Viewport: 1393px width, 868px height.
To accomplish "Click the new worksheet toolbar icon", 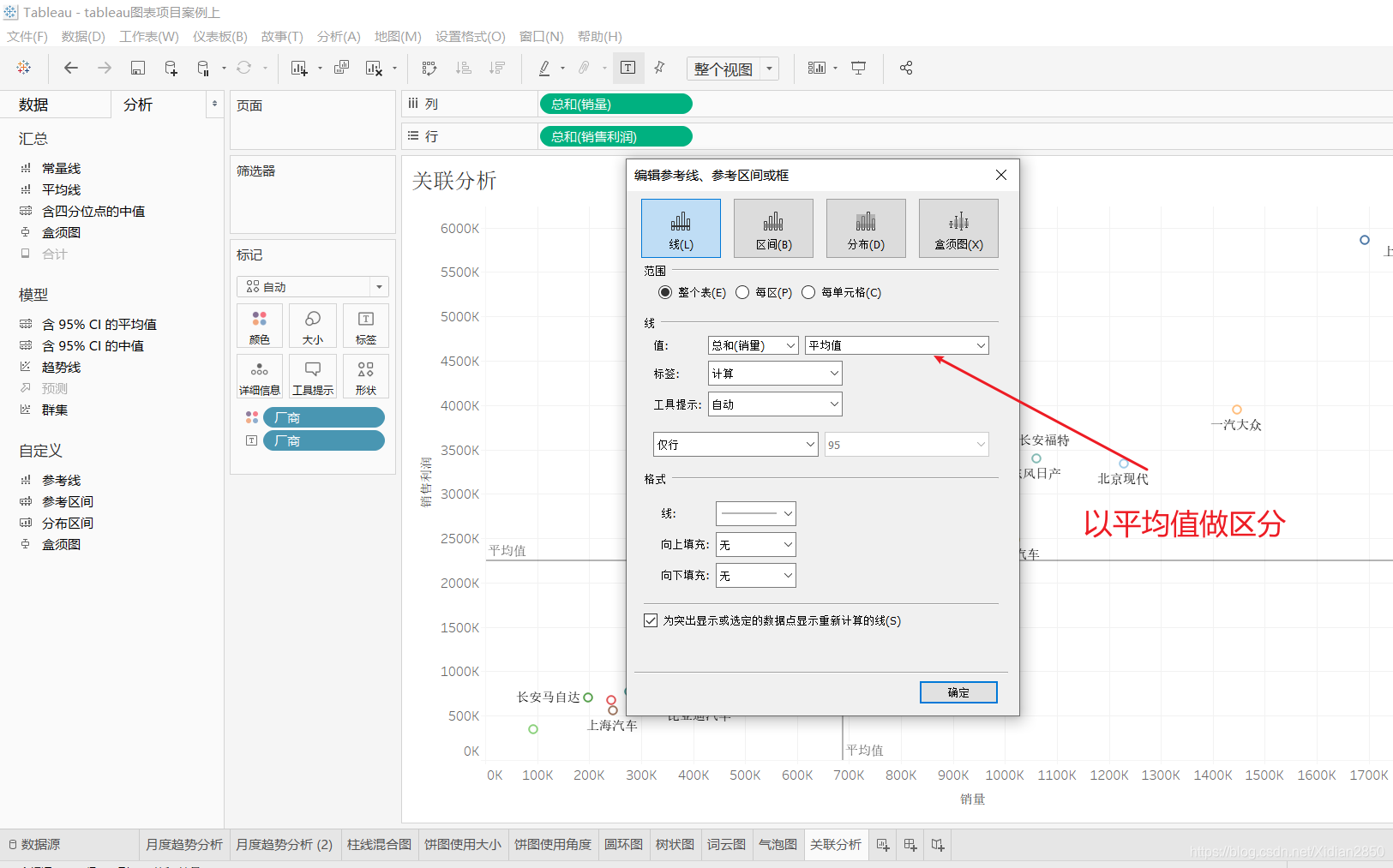I will (x=299, y=68).
